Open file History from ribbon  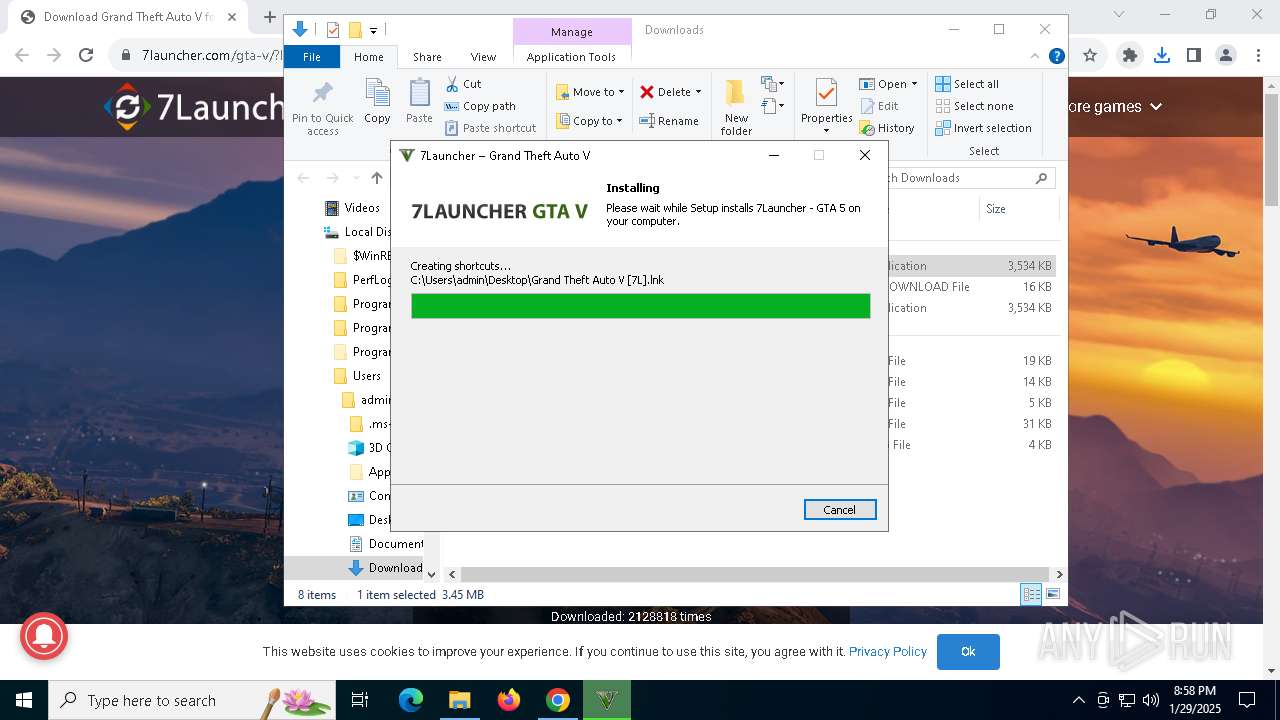point(887,128)
